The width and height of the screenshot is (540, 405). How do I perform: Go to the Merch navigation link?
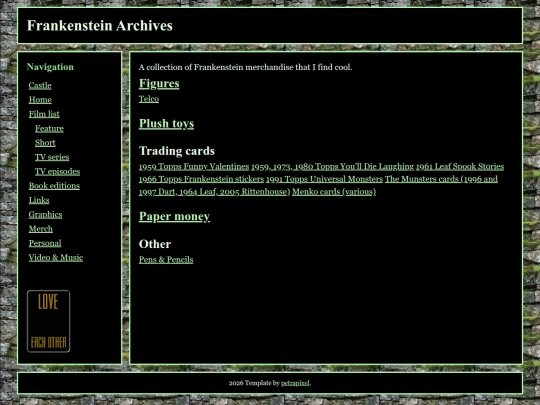point(41,229)
